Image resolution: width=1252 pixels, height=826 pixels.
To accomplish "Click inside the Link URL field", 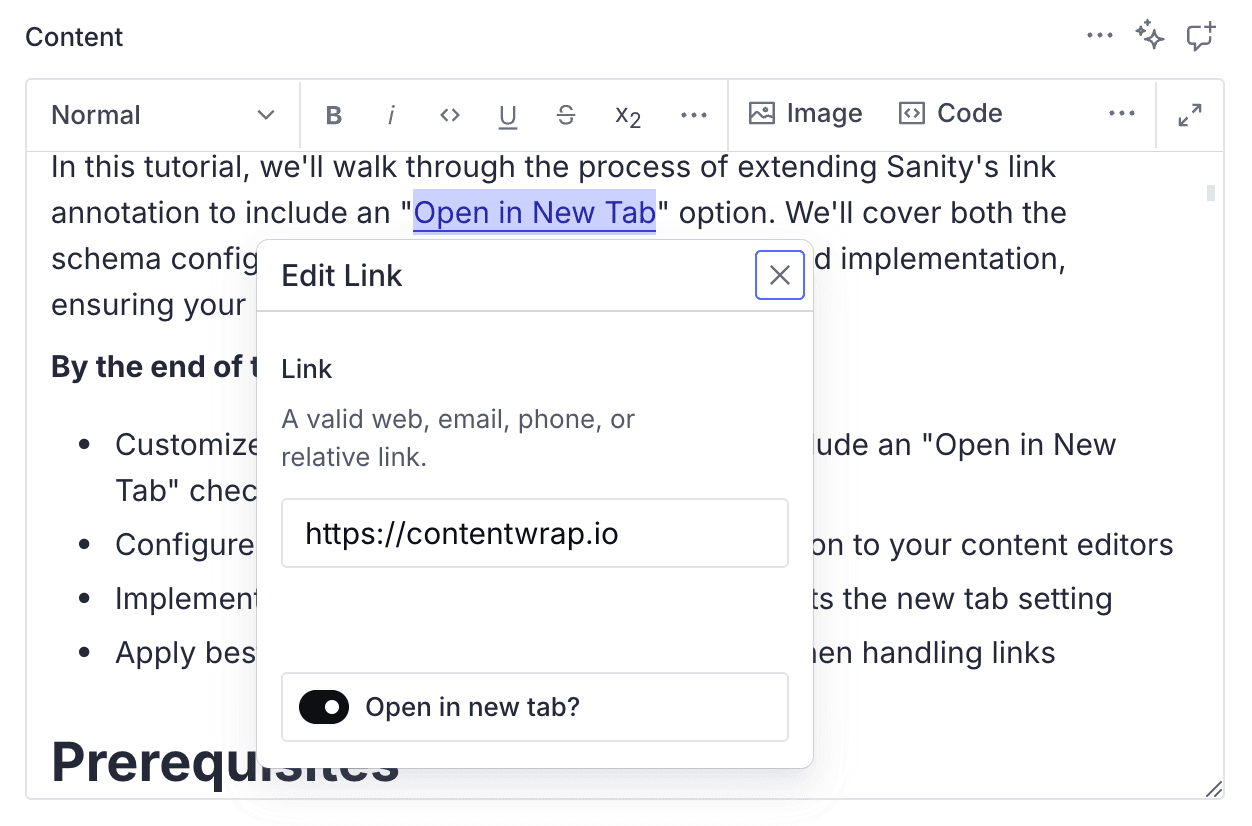I will click(535, 533).
